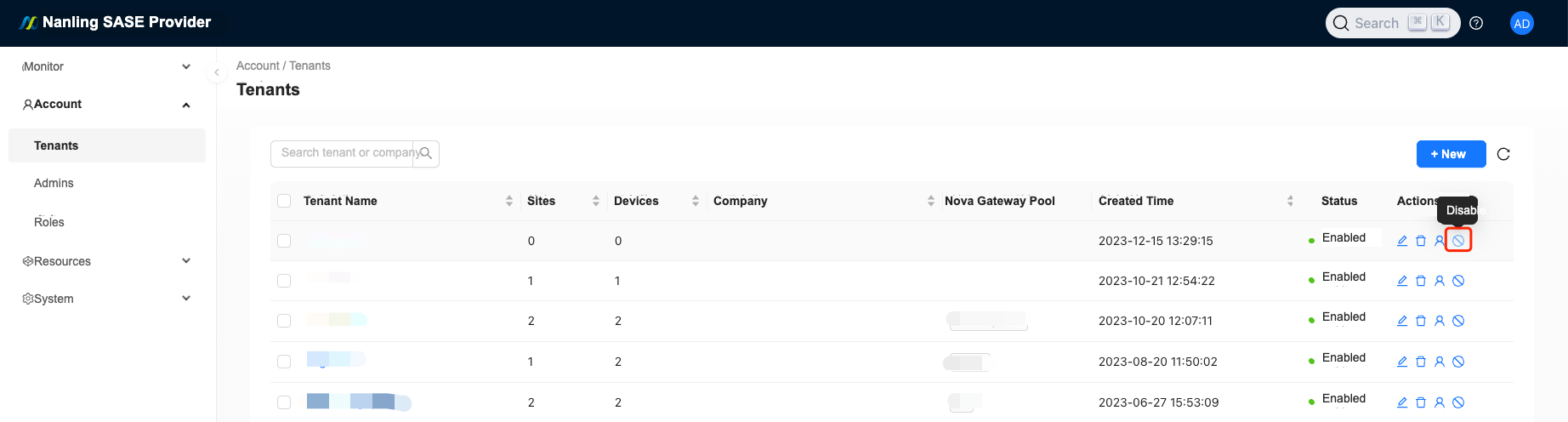
Task: Select checkbox for tenant created 2023-10-20
Action: [284, 321]
